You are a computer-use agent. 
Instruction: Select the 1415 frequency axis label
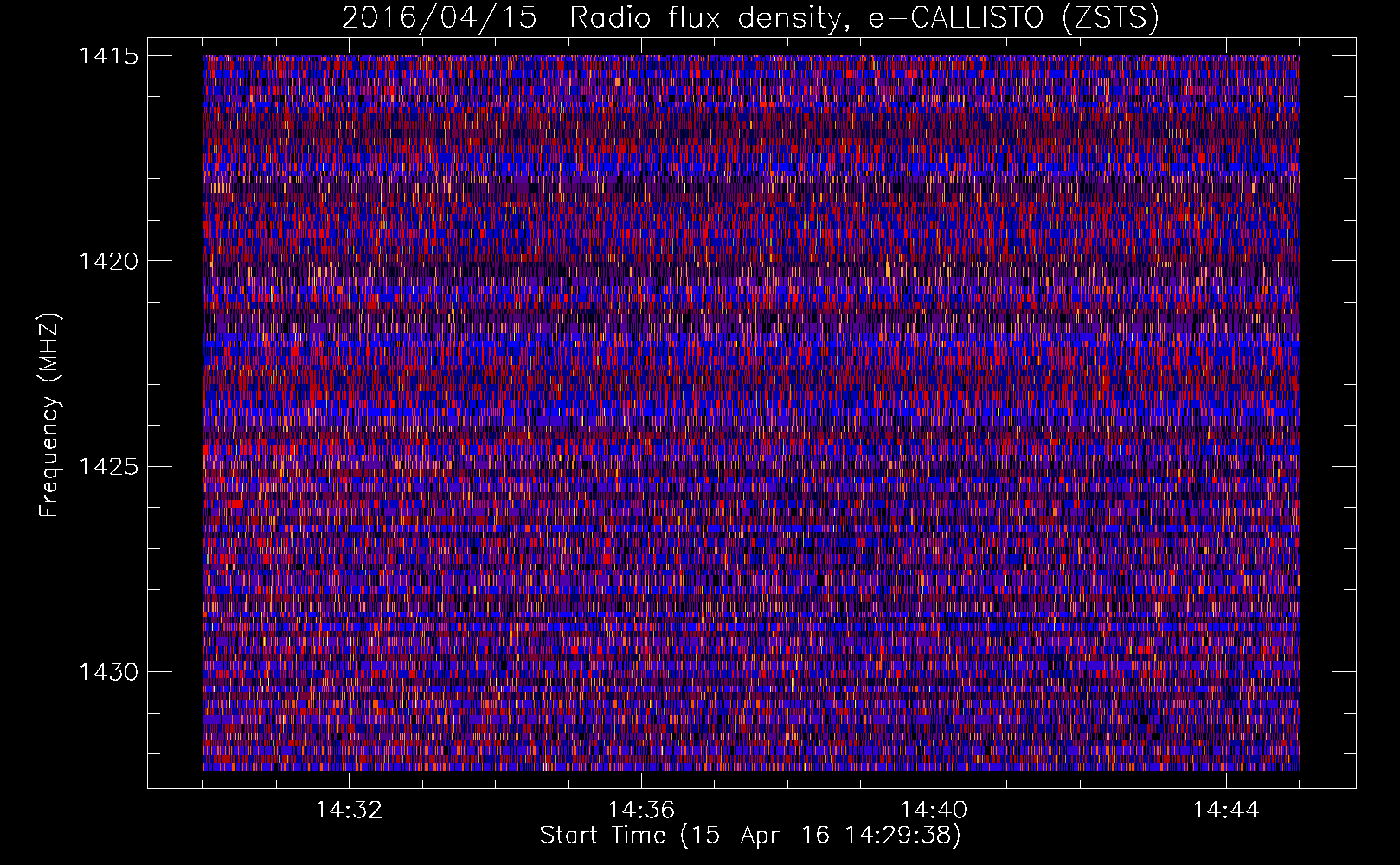108,56
